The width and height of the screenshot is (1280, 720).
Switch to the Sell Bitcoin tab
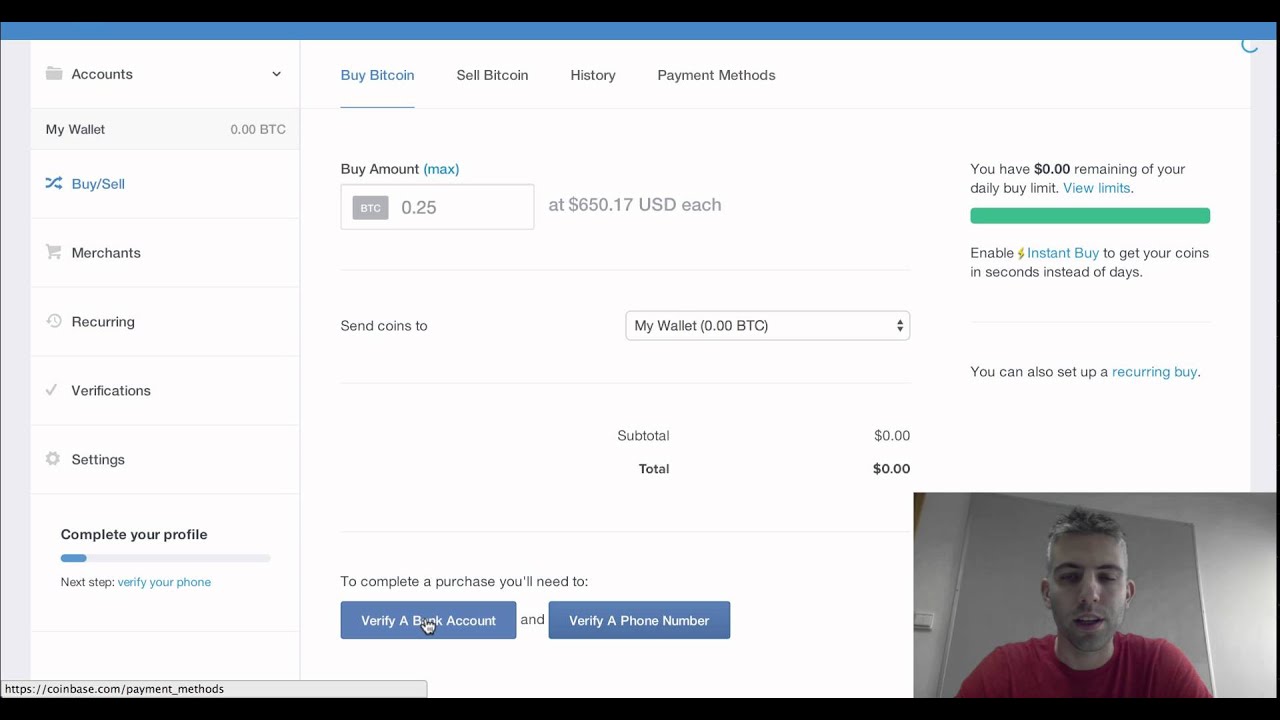tap(492, 75)
